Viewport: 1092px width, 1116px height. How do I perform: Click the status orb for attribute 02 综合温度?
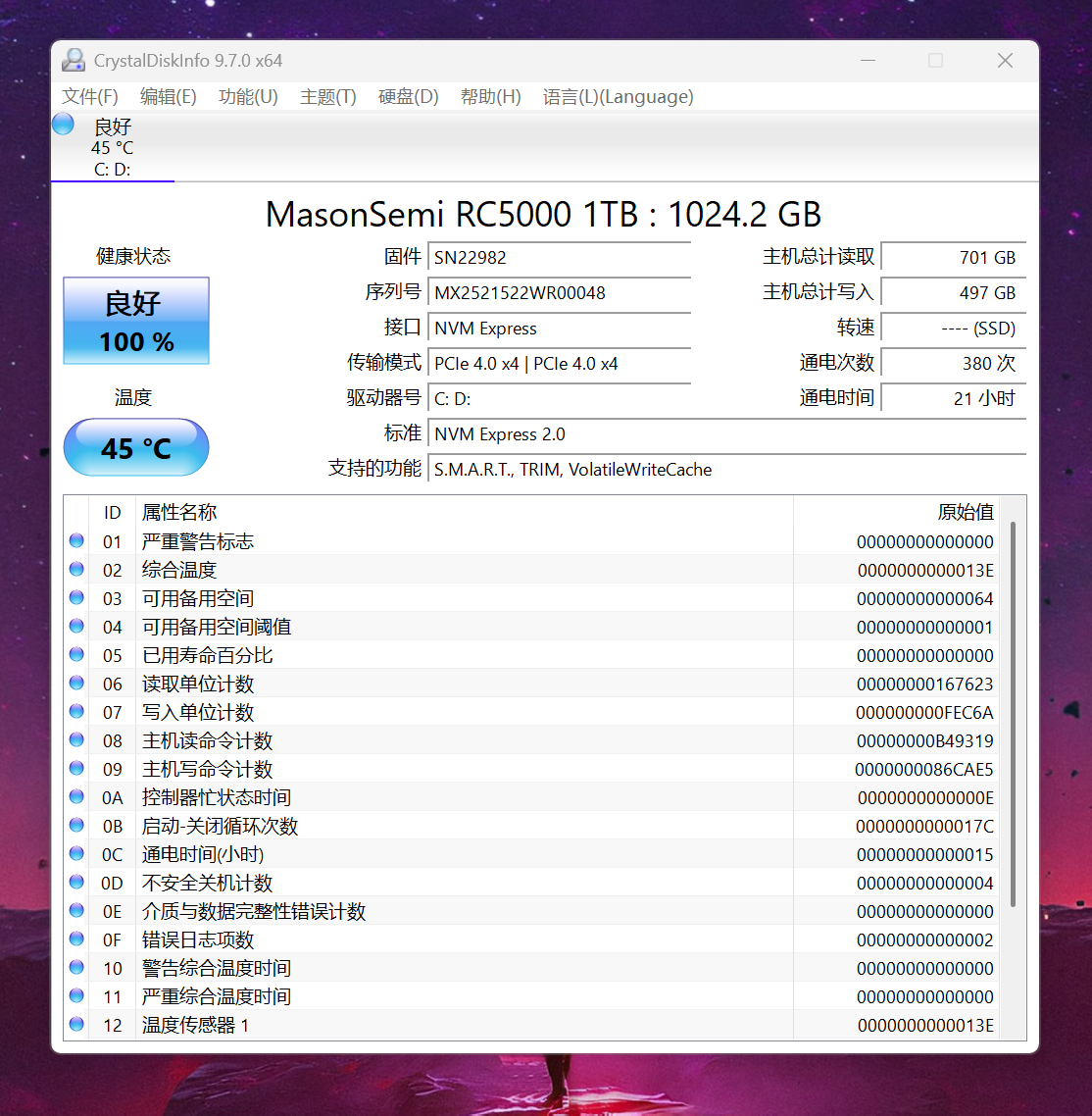(76, 570)
